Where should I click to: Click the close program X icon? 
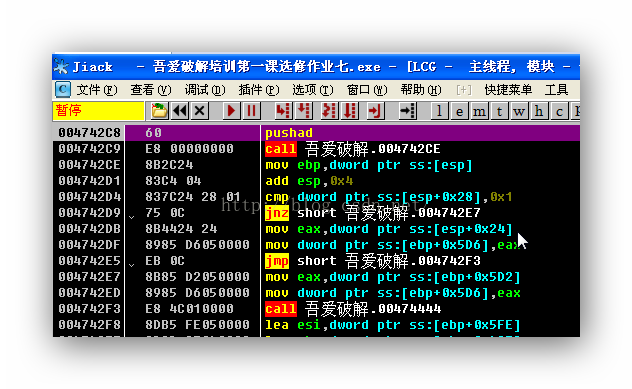tap(200, 111)
